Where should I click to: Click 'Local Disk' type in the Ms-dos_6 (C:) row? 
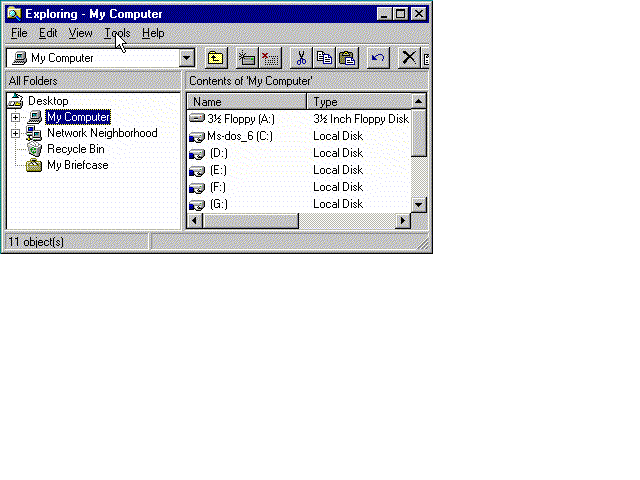click(x=338, y=136)
